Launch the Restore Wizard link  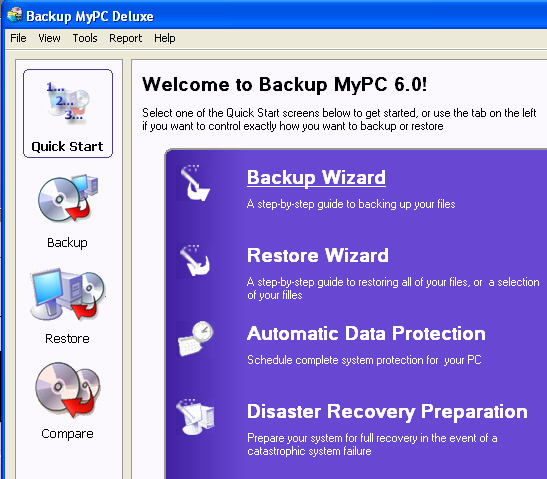click(317, 255)
